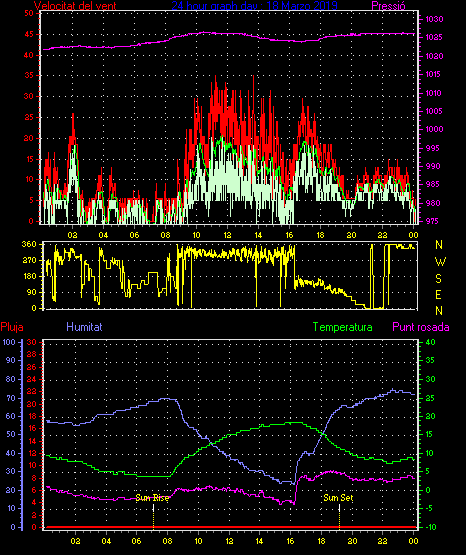Viewport: 466px width, 555px height.
Task: Click the E direction label
Action: 438,294
